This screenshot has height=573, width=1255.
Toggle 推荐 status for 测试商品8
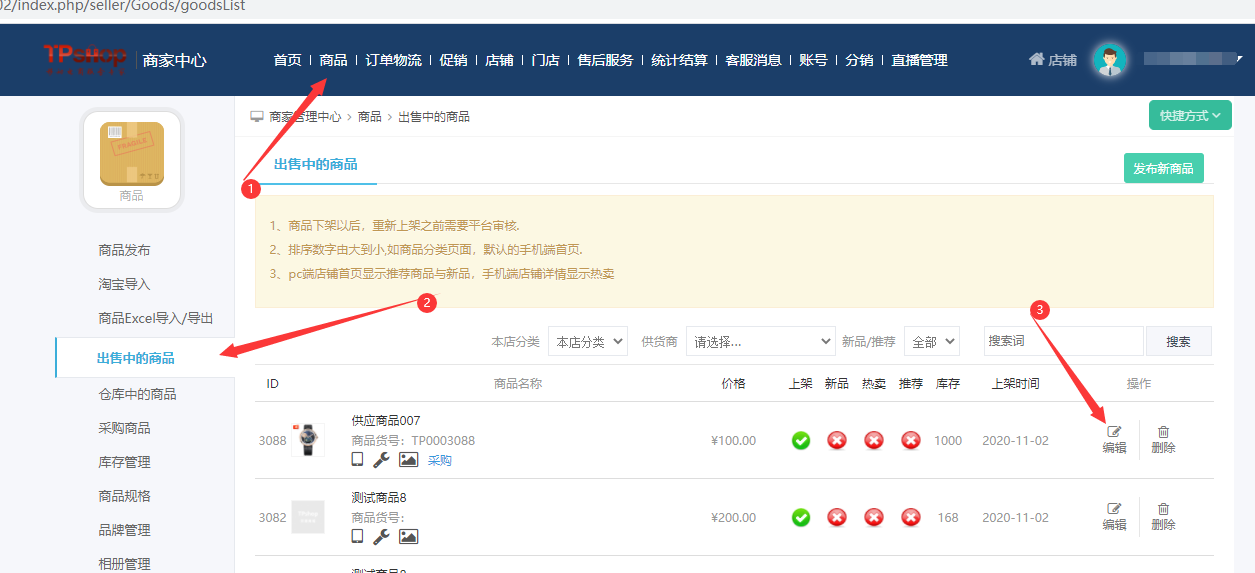point(910,518)
